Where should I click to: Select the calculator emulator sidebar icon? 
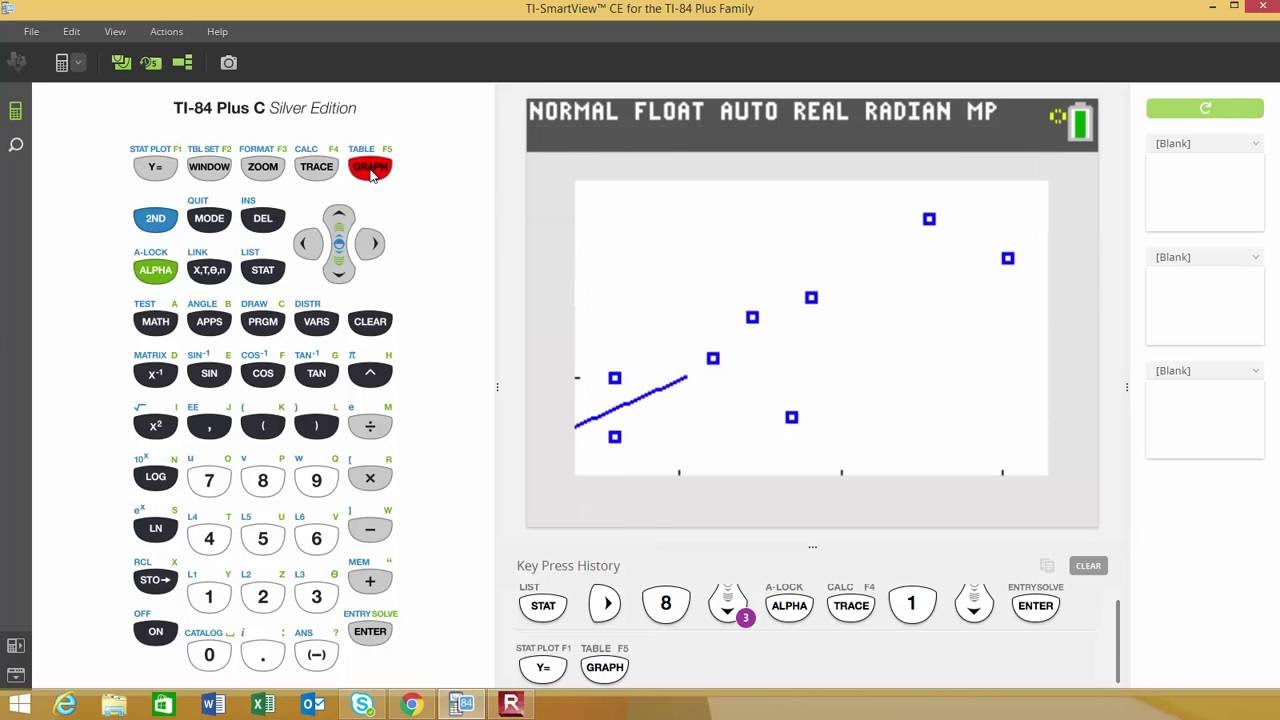click(16, 111)
